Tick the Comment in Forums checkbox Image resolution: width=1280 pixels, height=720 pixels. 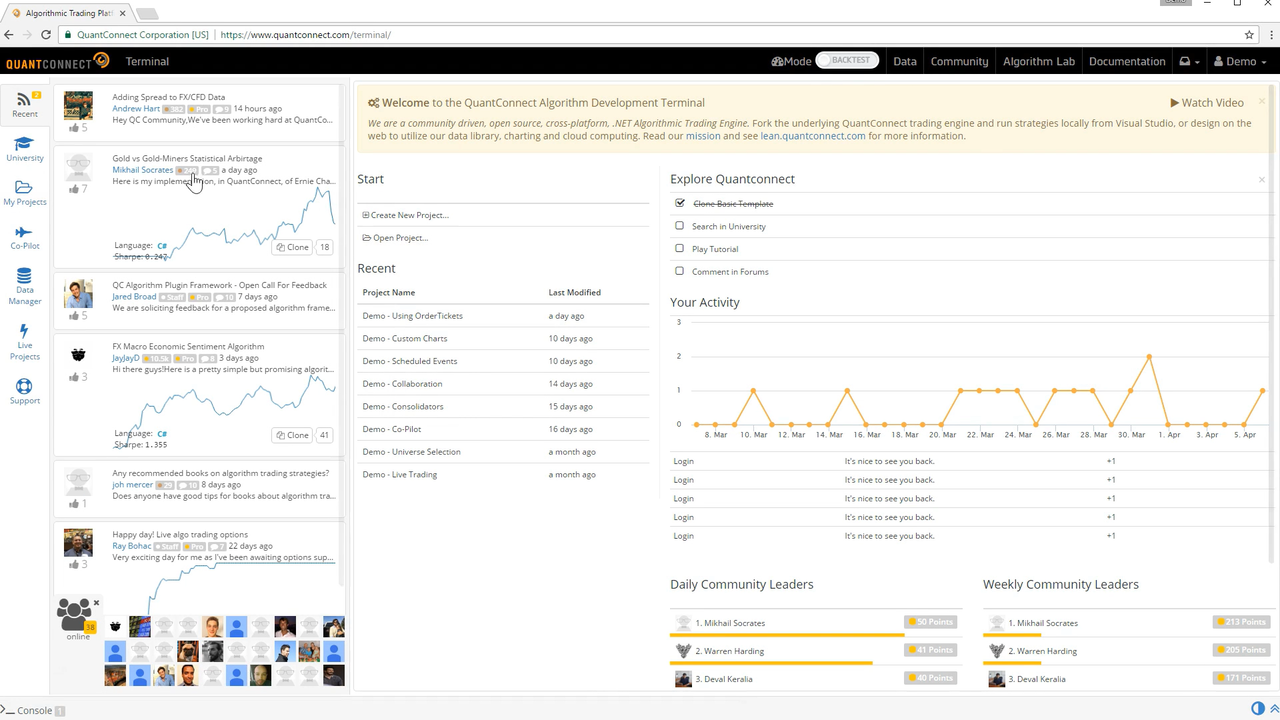pos(680,271)
